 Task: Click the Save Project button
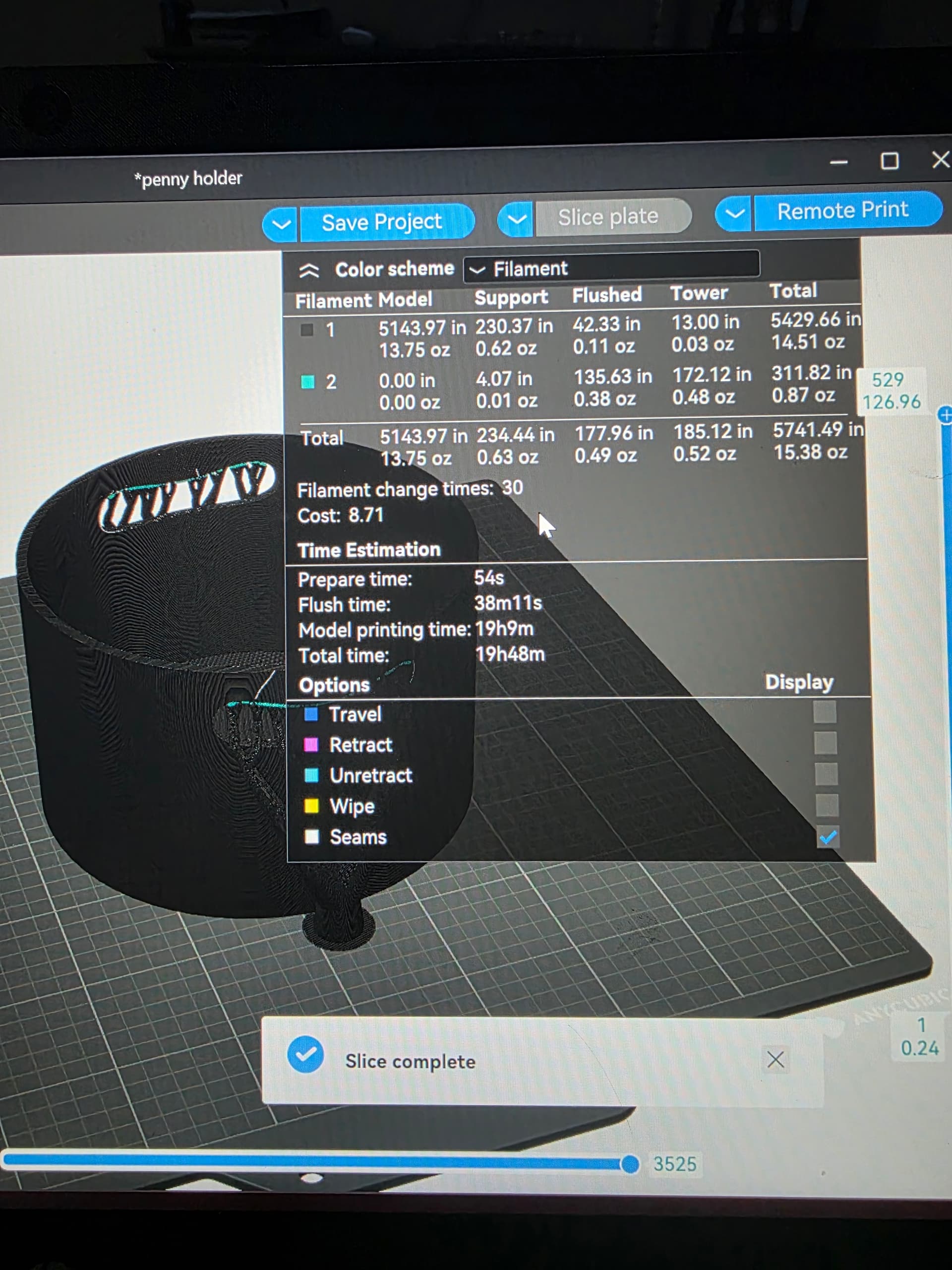(x=382, y=222)
